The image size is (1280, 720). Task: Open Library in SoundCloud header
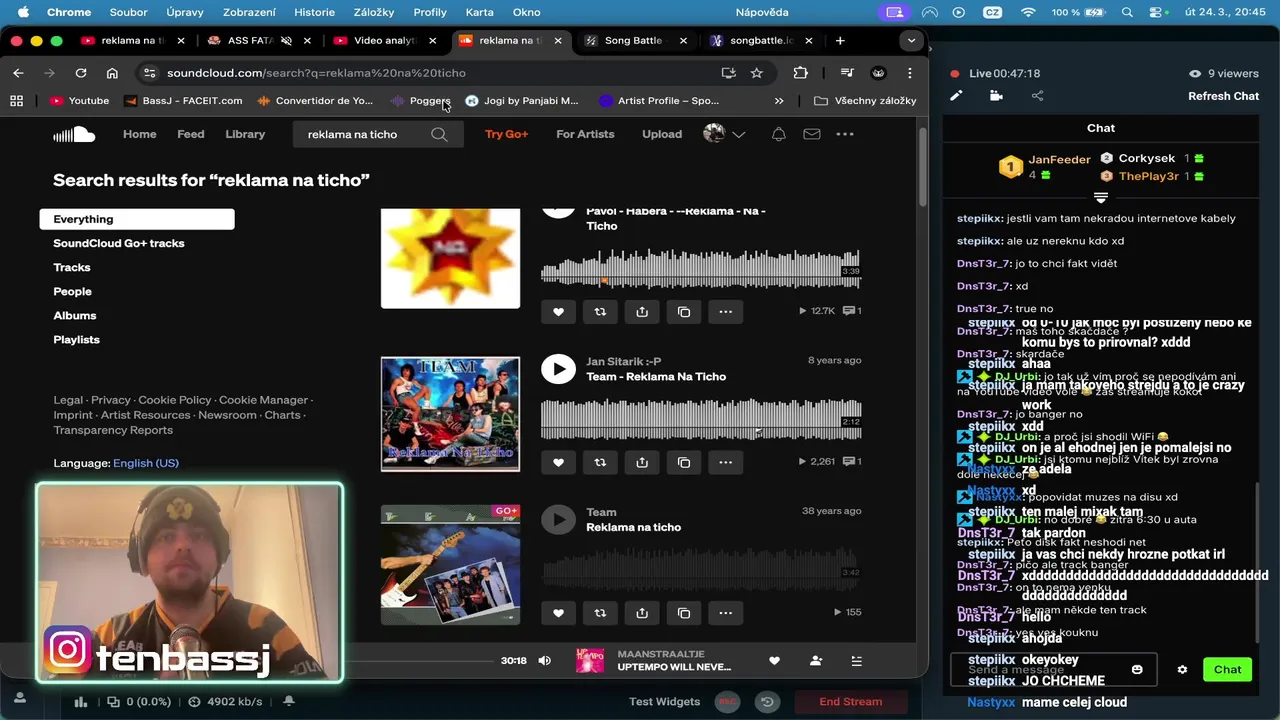point(245,134)
